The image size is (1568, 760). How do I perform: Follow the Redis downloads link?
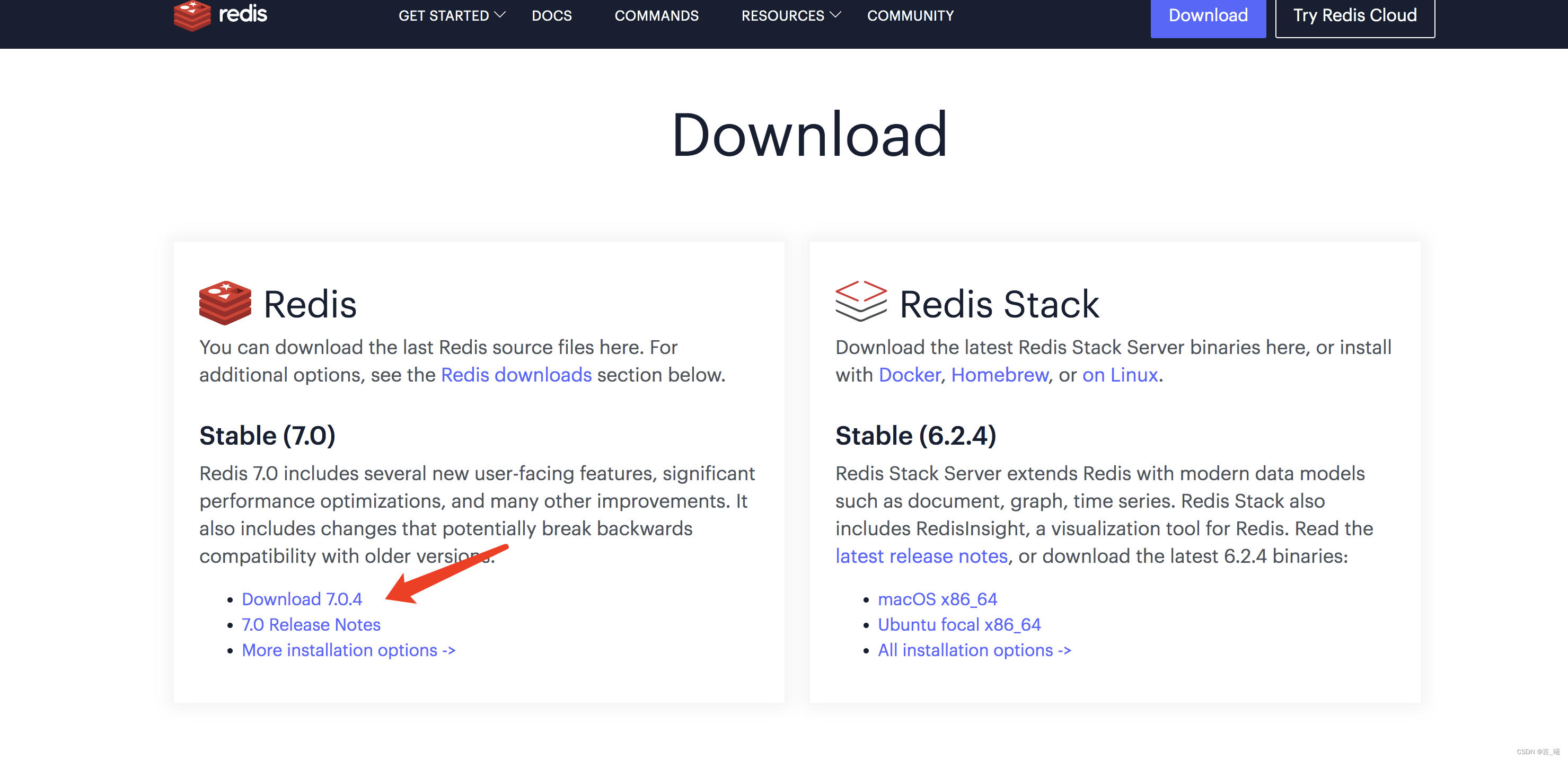[516, 375]
